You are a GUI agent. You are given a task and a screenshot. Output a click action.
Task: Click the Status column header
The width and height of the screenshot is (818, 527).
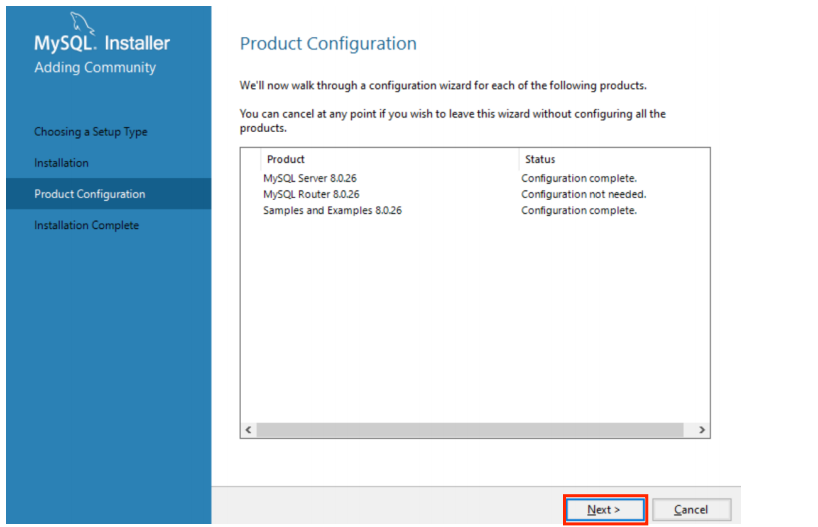coord(614,159)
